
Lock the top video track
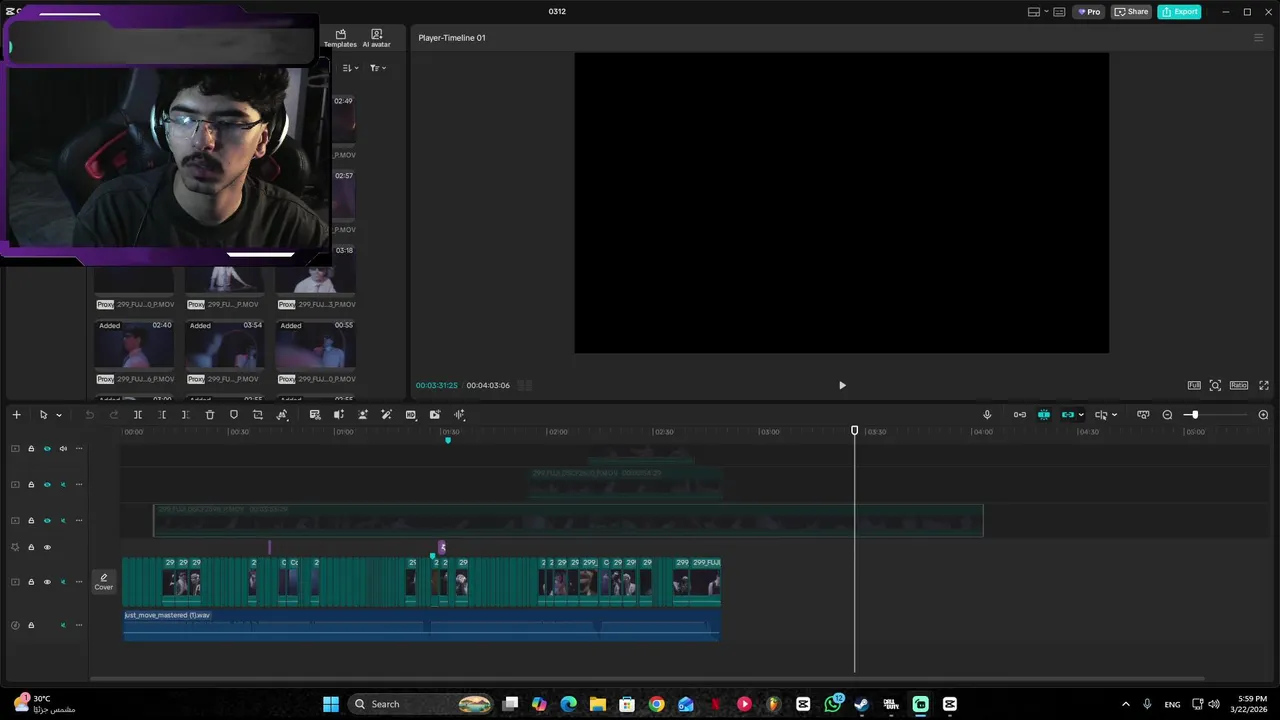pyautogui.click(x=31, y=449)
